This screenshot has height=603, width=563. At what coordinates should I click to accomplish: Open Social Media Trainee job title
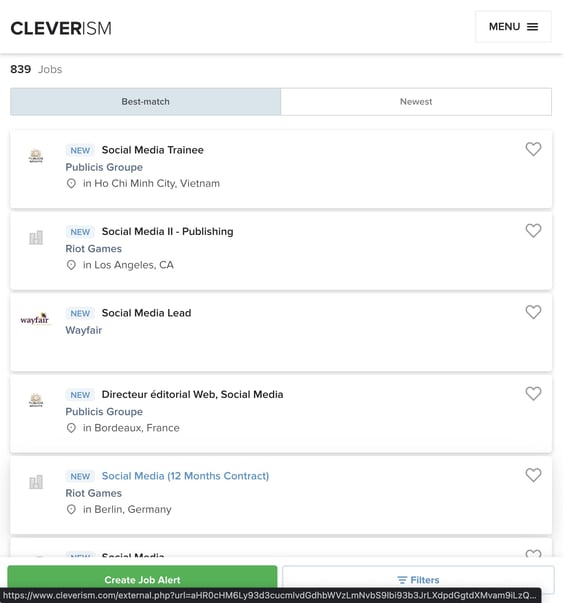(x=153, y=150)
